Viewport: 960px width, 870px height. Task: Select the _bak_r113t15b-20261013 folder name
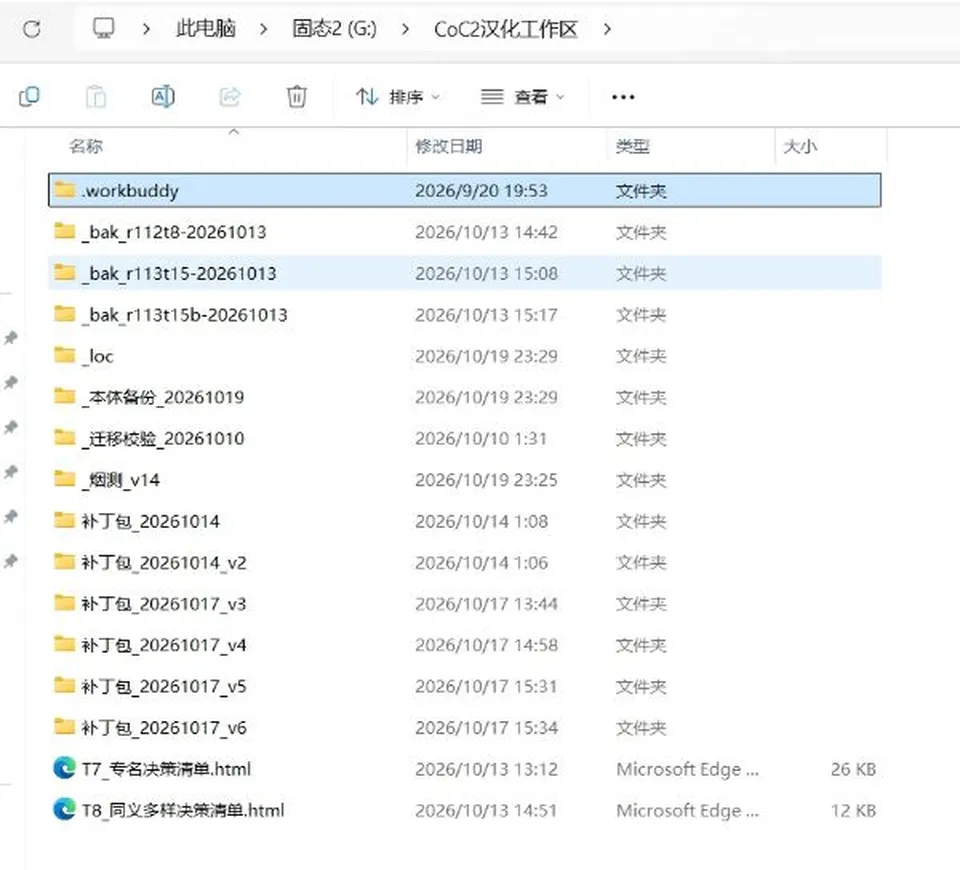pos(184,315)
